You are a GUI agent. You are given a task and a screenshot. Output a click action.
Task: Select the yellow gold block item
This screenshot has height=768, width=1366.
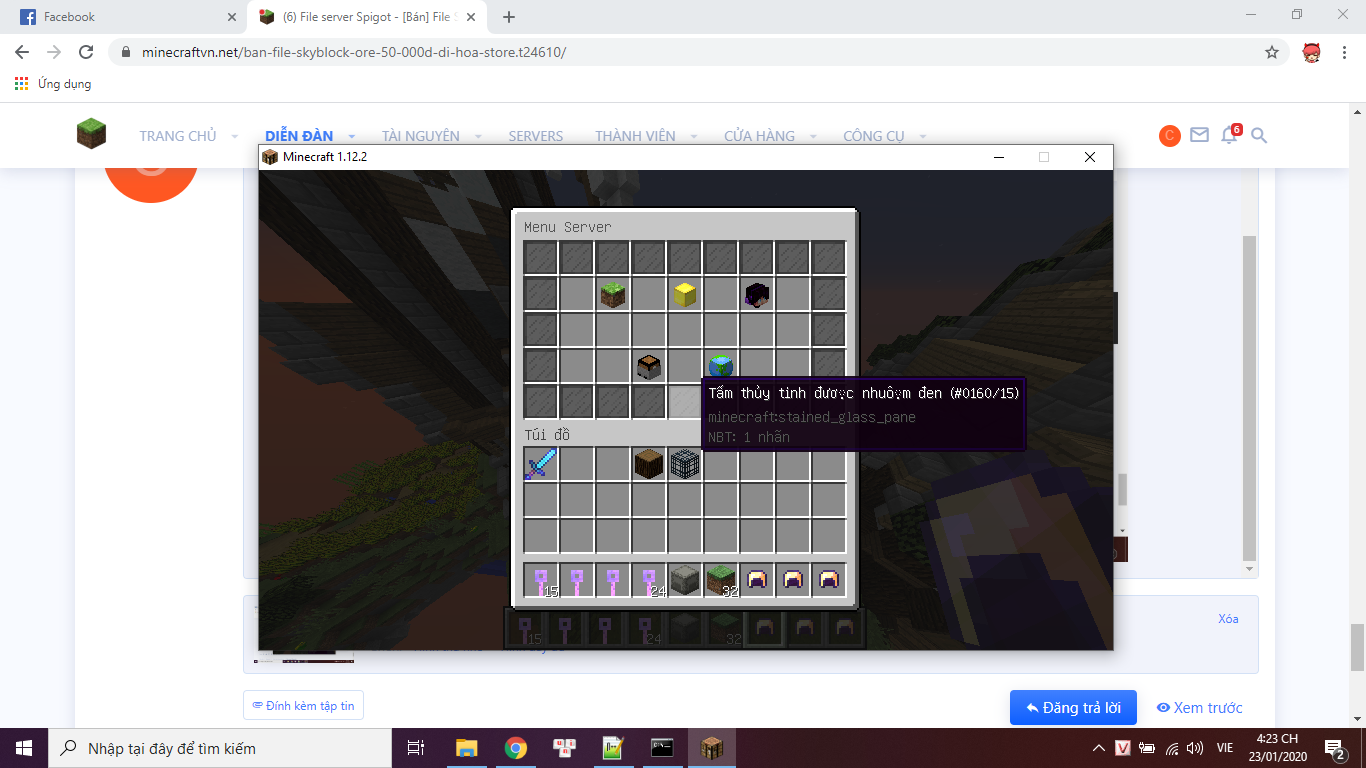click(685, 294)
